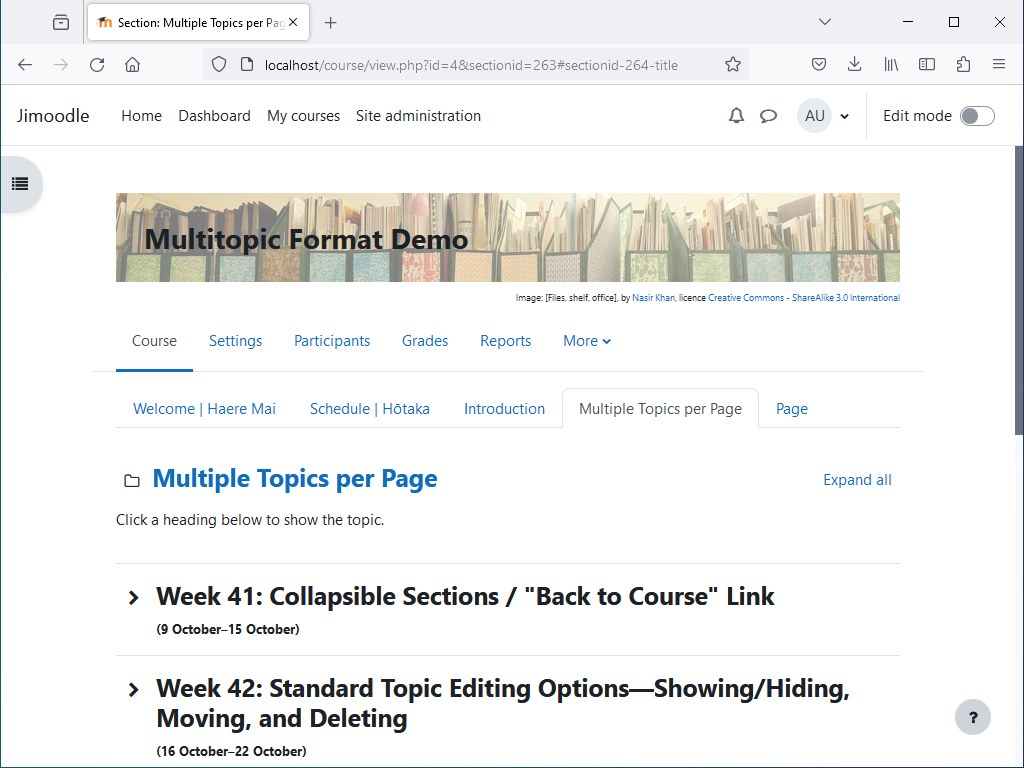Open the course index drawer icon
The width and height of the screenshot is (1024, 768).
pyautogui.click(x=20, y=184)
